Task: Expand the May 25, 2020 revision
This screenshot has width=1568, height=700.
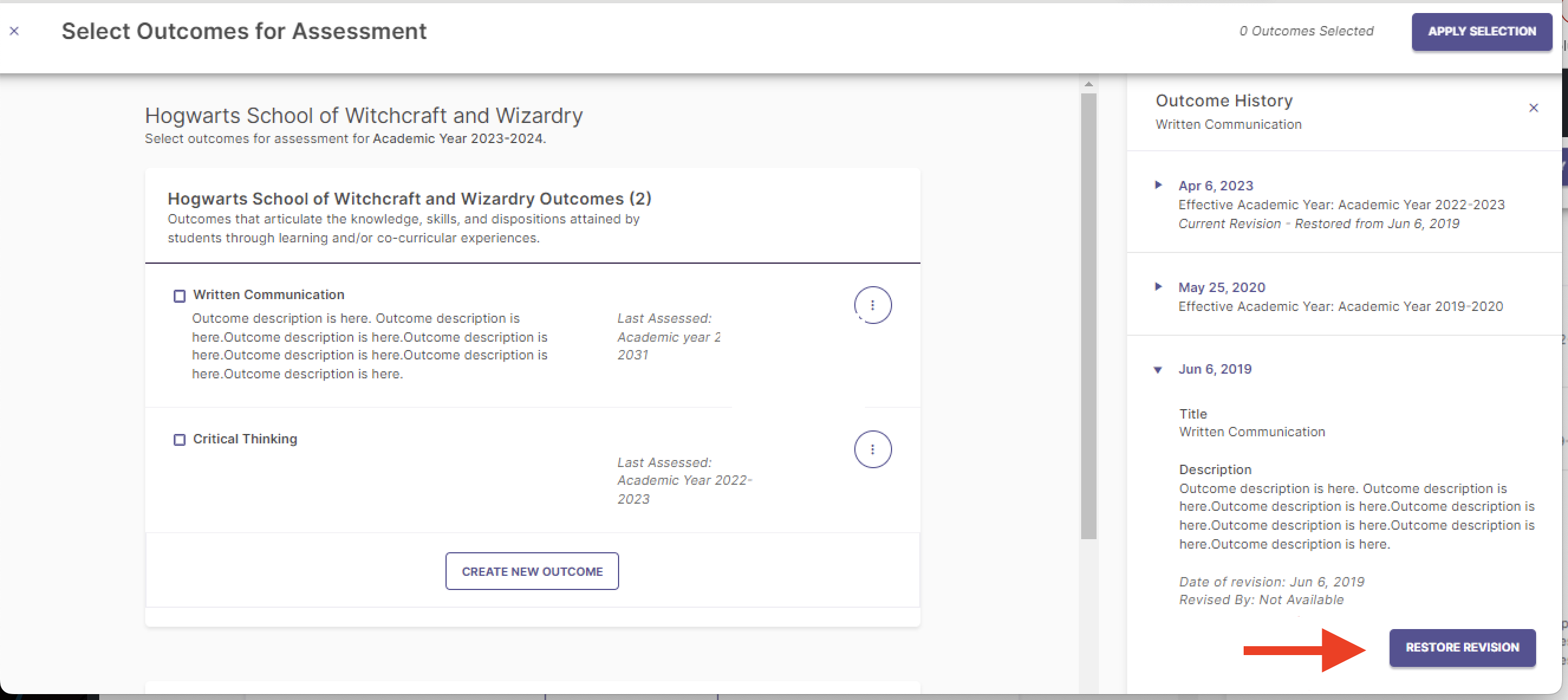Action: (x=1159, y=287)
